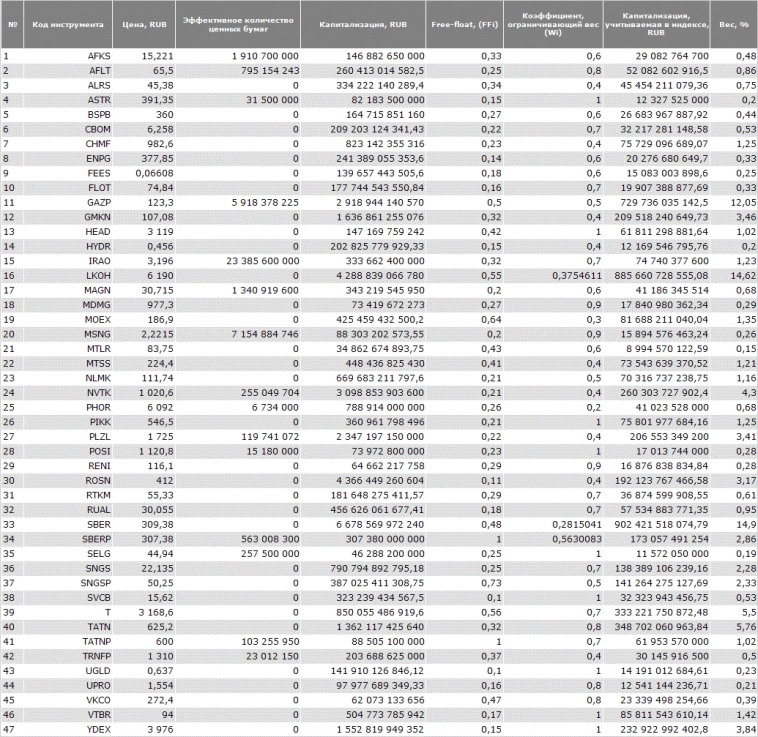
Task: Select the RTKM ticker cell
Action: [x=68, y=495]
